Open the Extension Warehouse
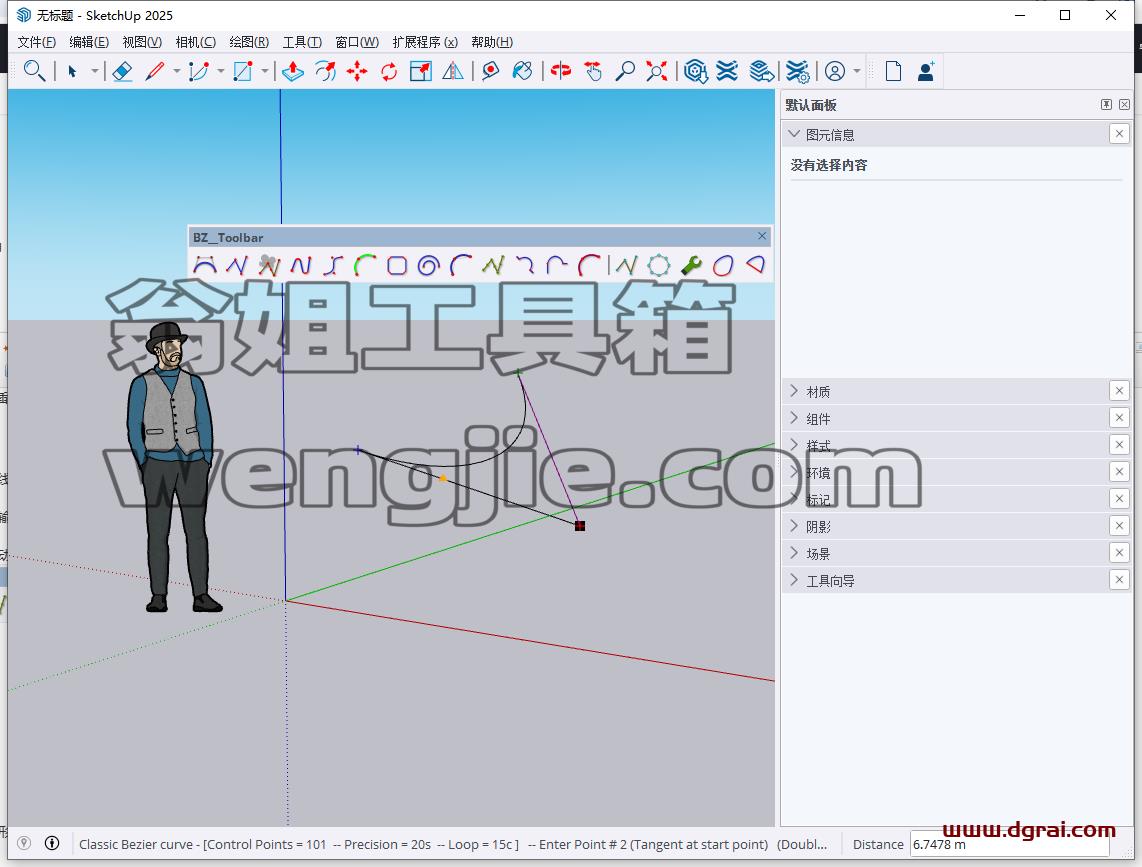The image size is (1142, 867). pos(727,71)
